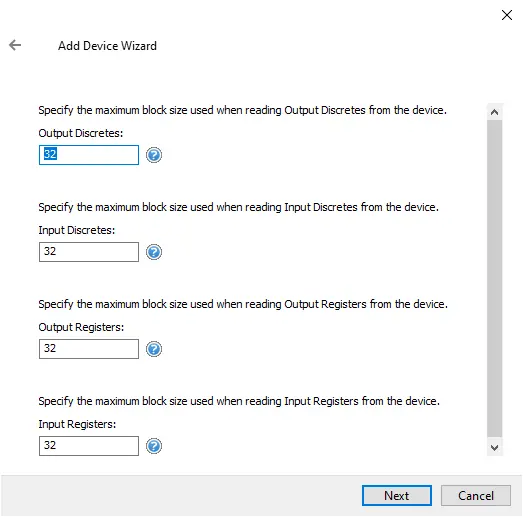523x517 pixels.
Task: Focus the Output Discretes input box
Action: coord(89,155)
